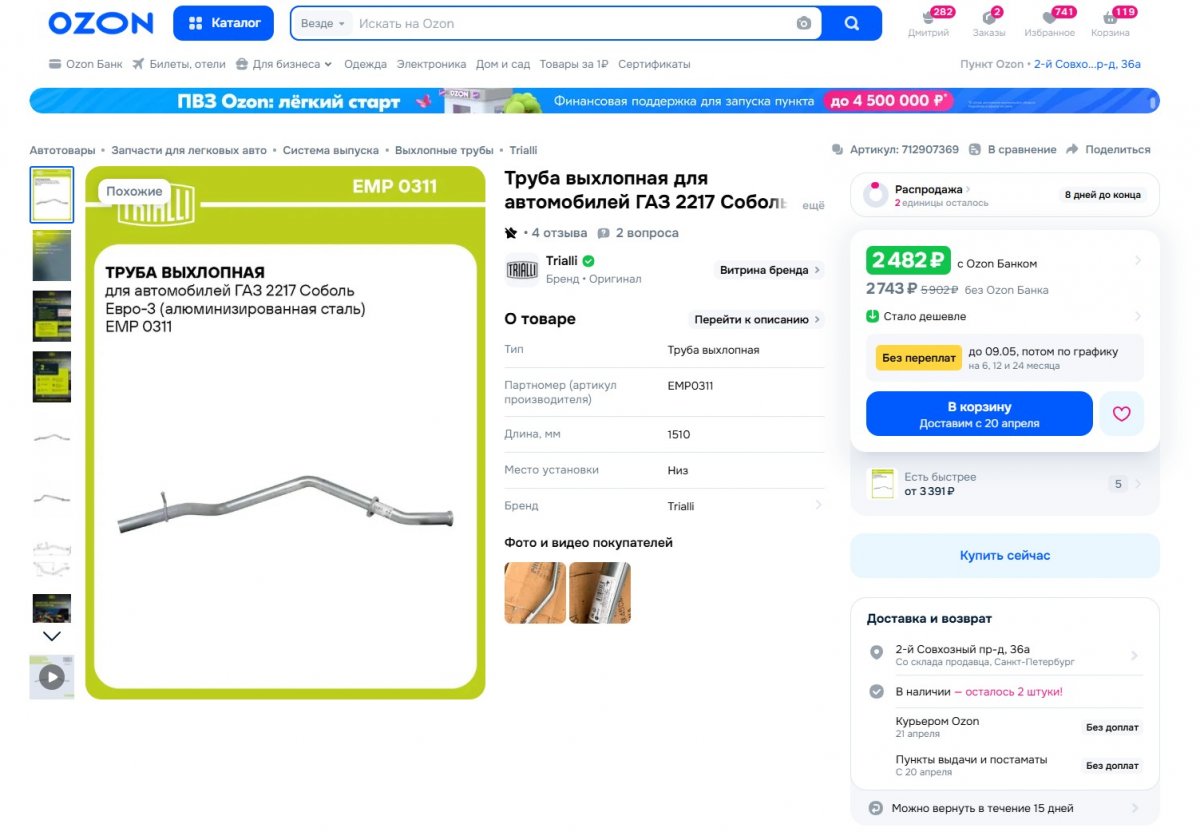The image size is (1200, 832).
Task: Open the Везде search scope dropdown
Action: [x=323, y=23]
